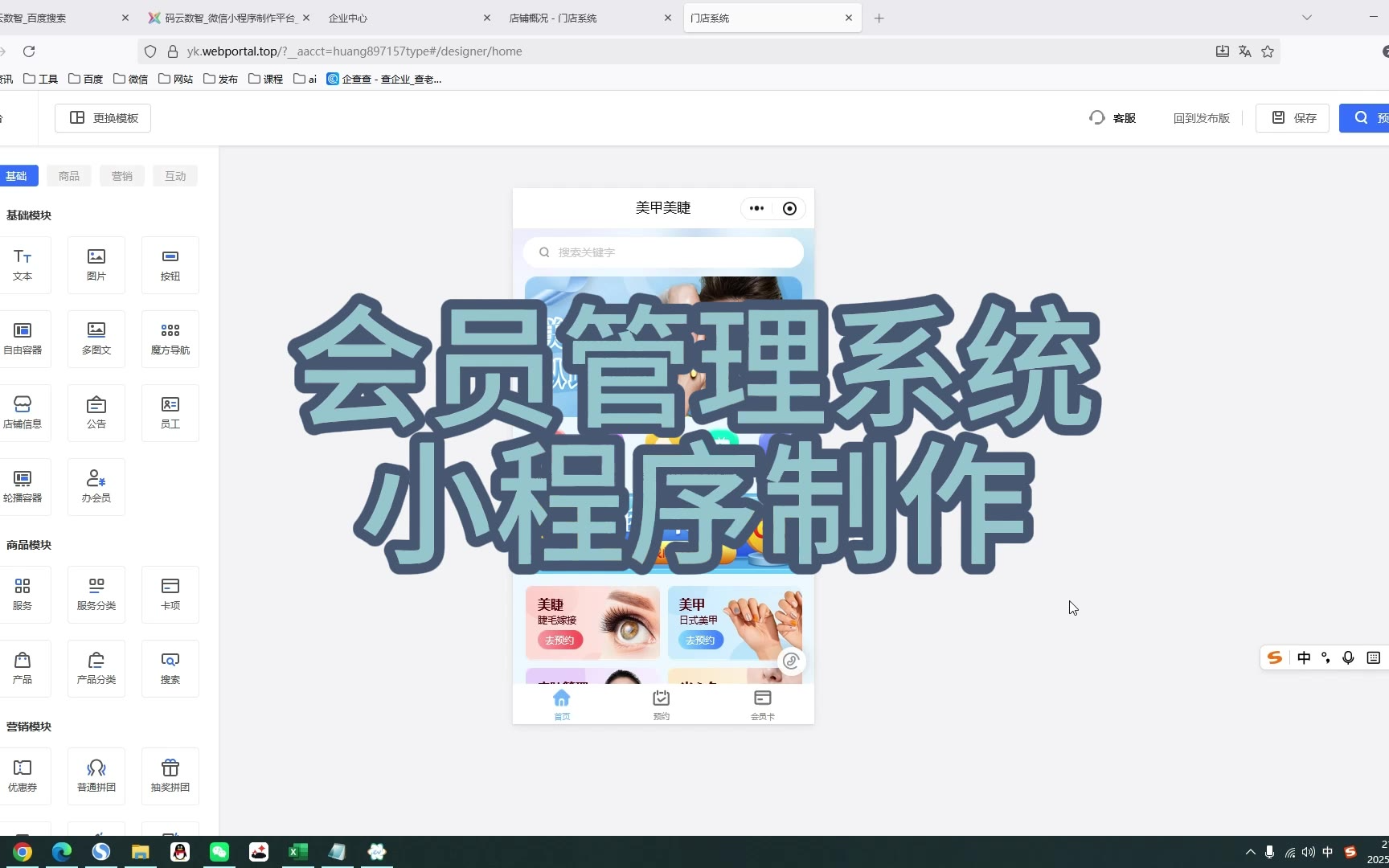This screenshot has width=1389, height=868.
Task: Open WeChat from the taskbar
Action: [219, 852]
